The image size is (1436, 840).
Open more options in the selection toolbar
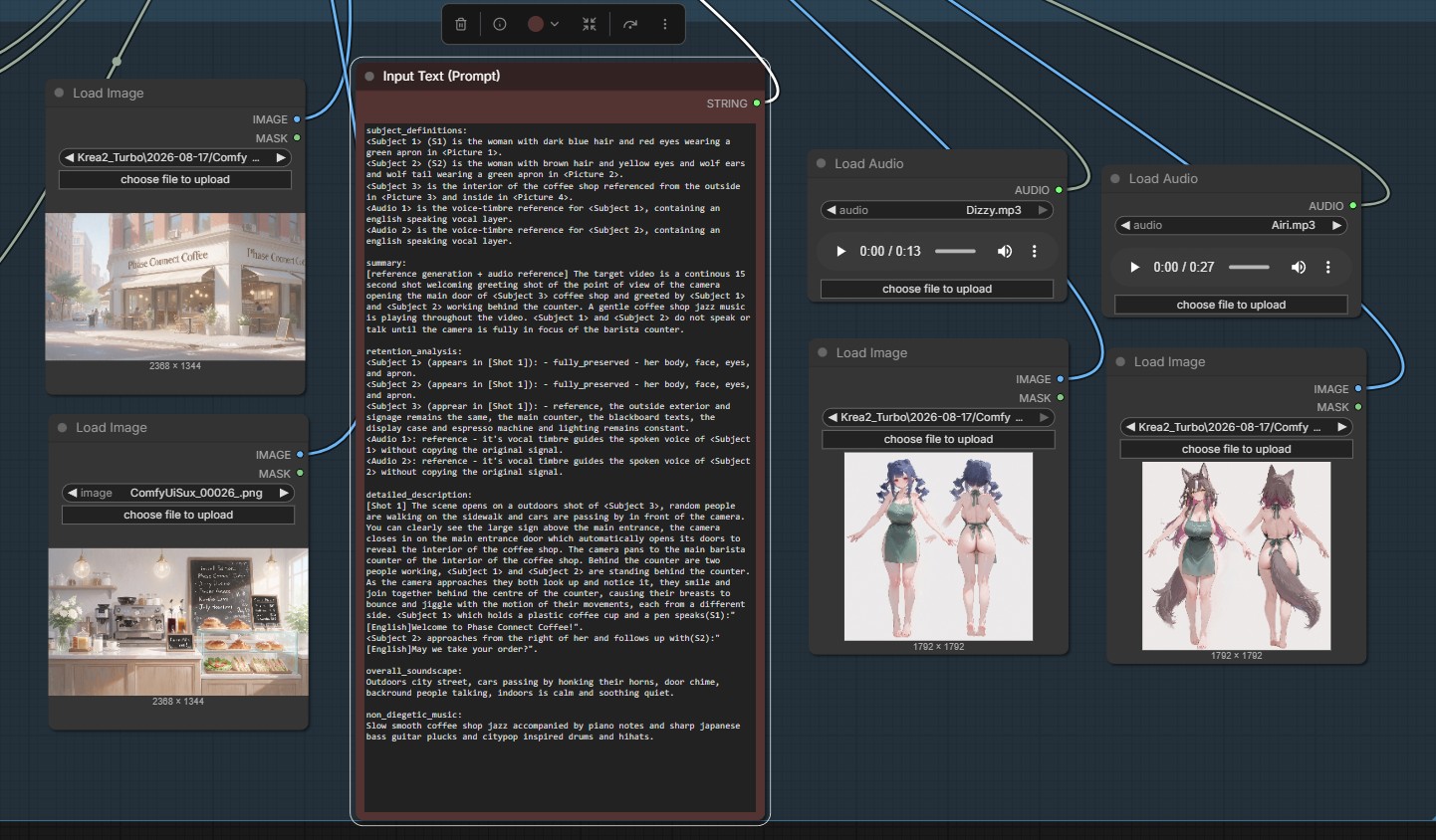pos(665,24)
